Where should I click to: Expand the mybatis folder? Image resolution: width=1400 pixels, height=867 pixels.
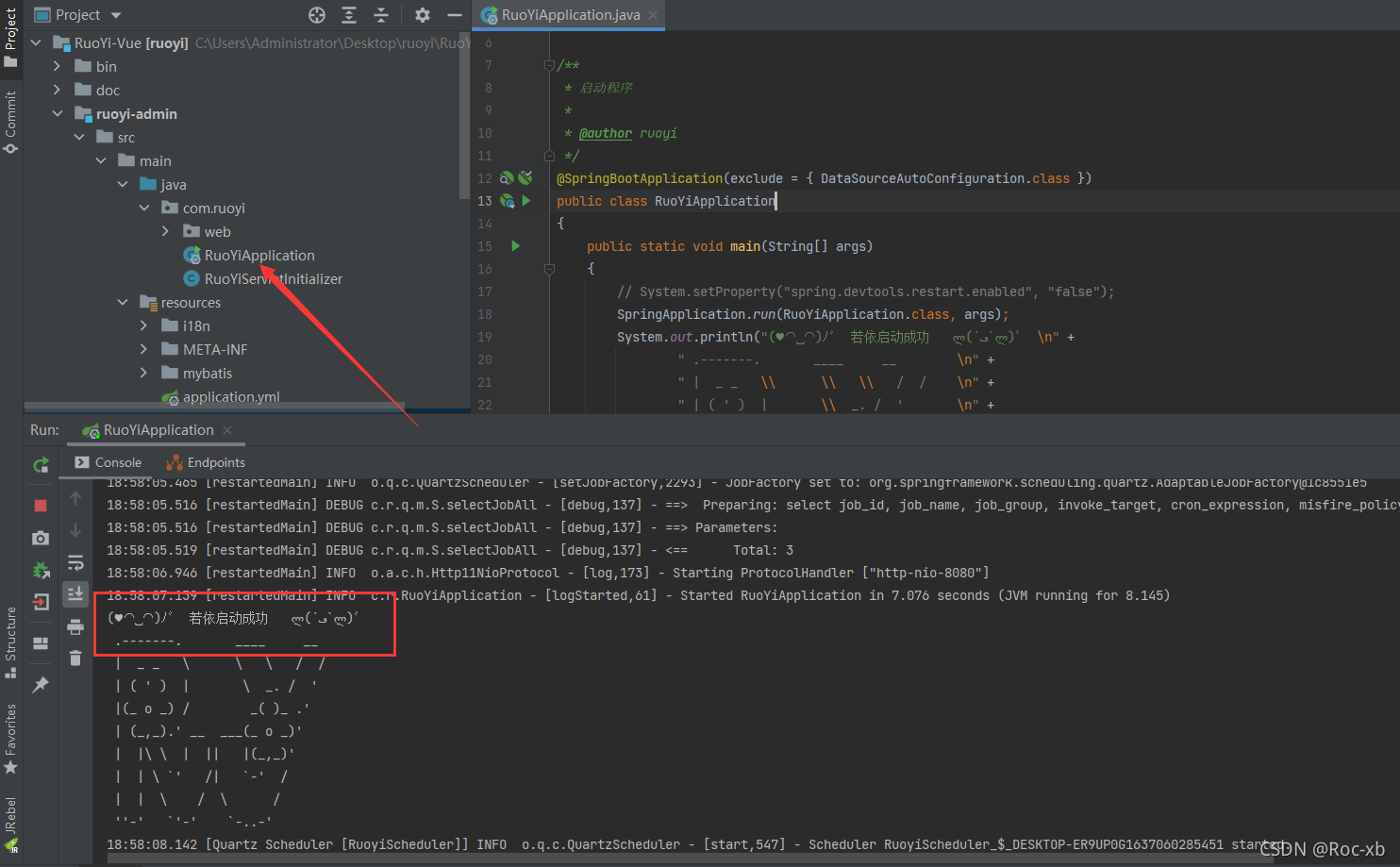(x=143, y=373)
